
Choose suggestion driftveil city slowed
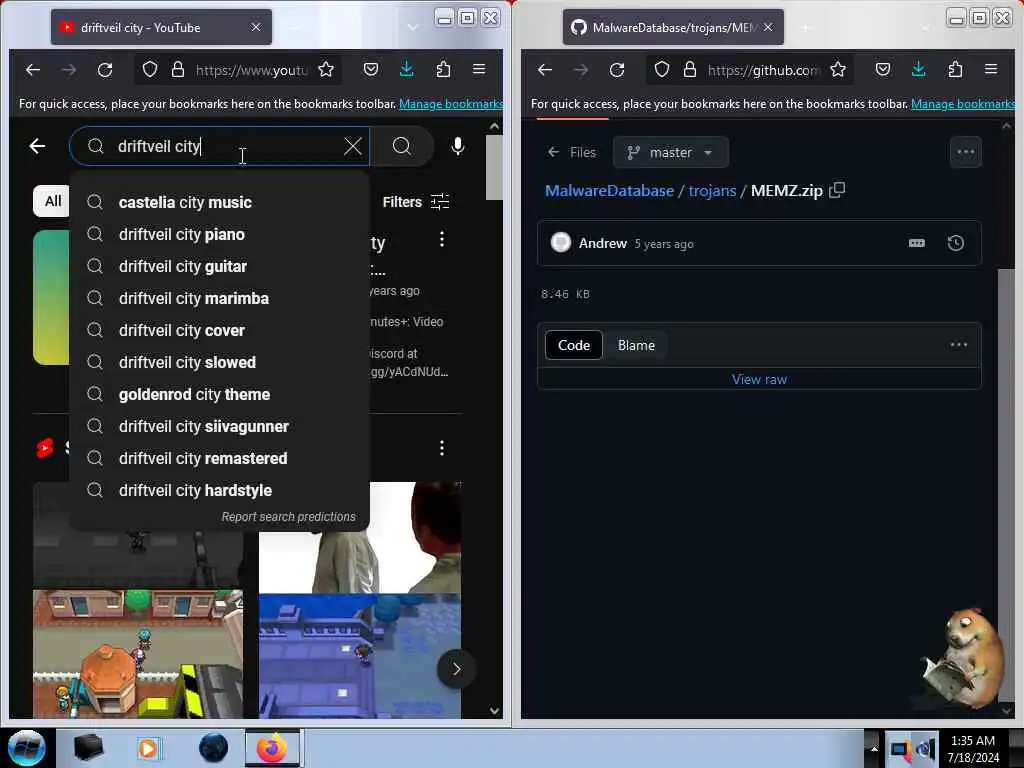click(x=219, y=362)
